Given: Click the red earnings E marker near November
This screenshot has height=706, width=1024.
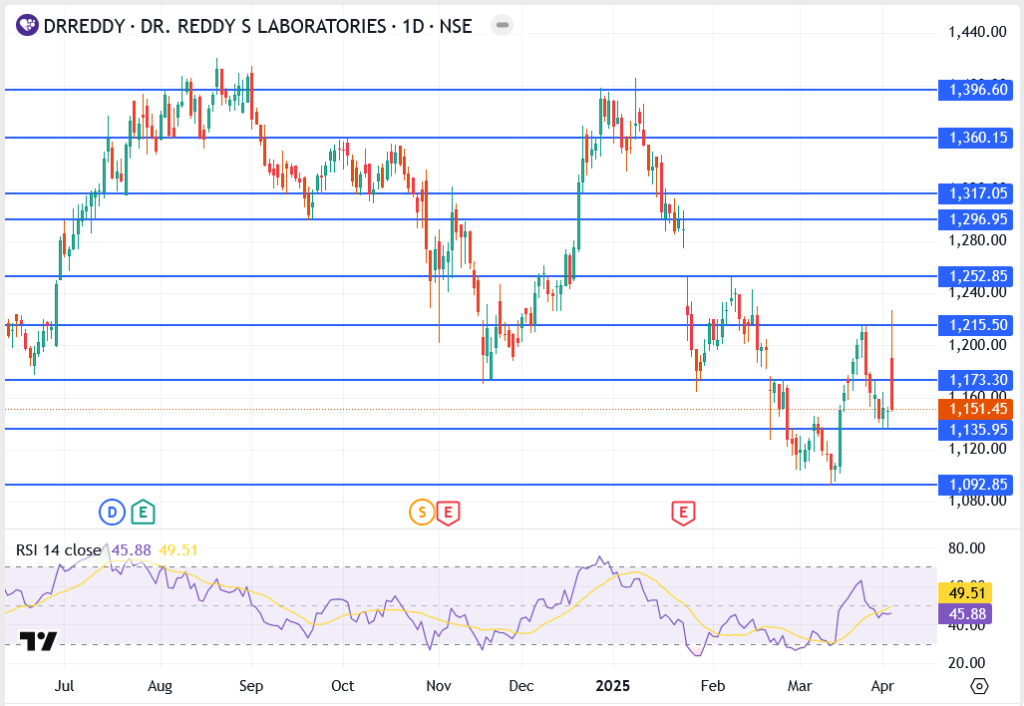Looking at the screenshot, I should tap(448, 513).
